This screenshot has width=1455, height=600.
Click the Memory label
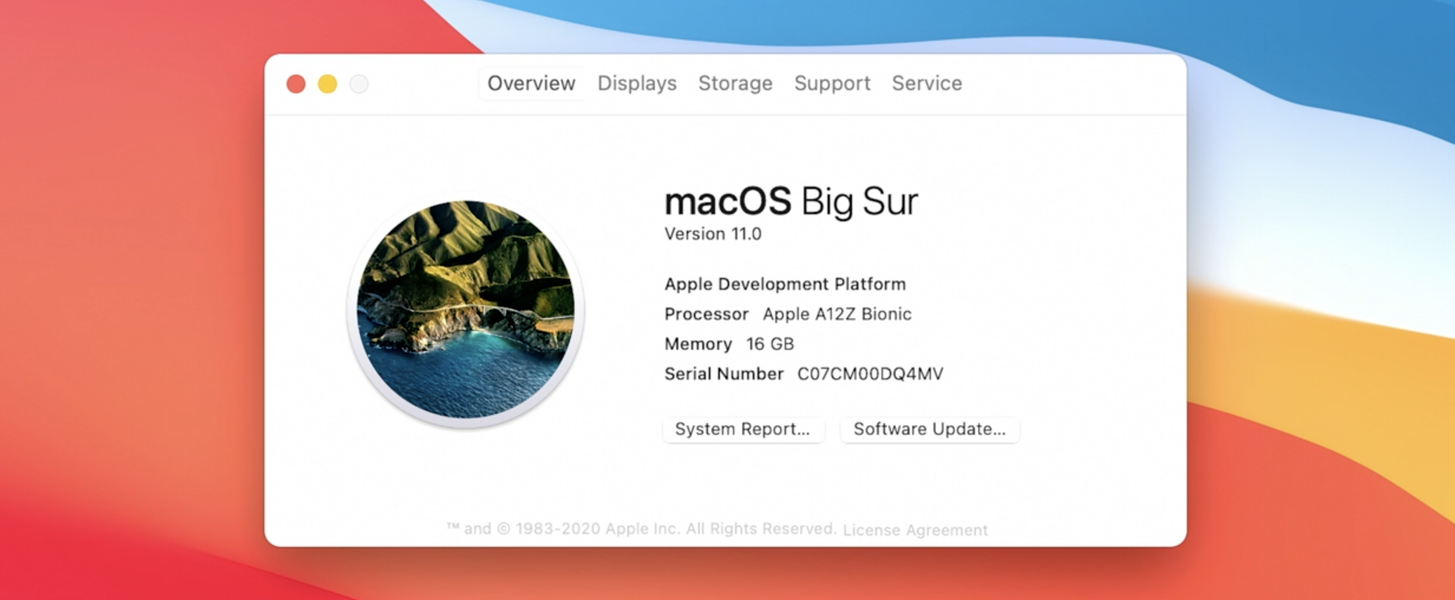[x=698, y=344]
